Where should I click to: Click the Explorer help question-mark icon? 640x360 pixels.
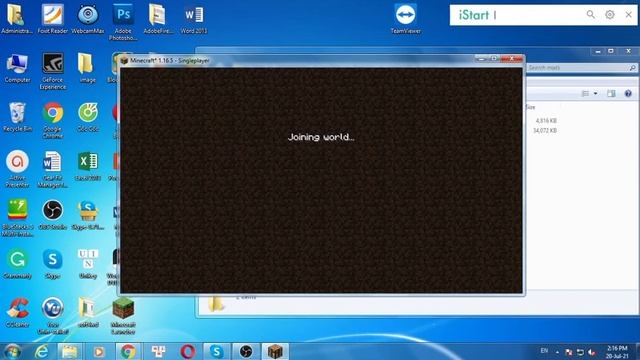coord(628,93)
